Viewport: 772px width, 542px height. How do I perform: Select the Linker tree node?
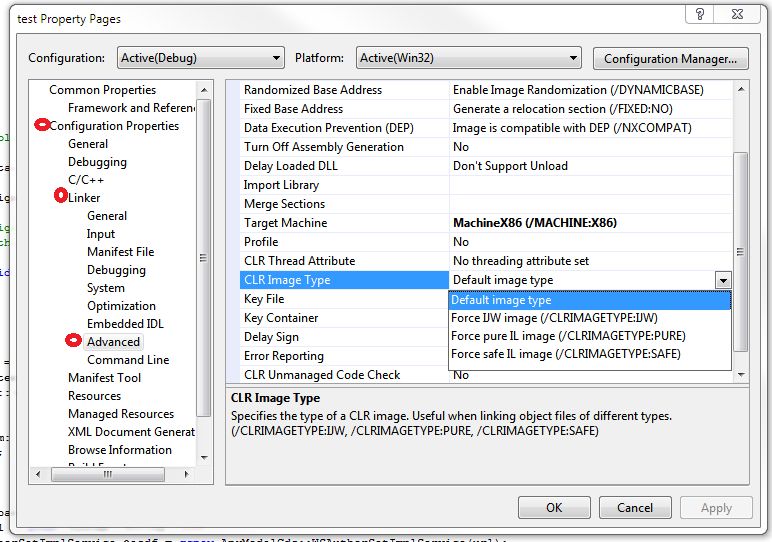pos(84,198)
